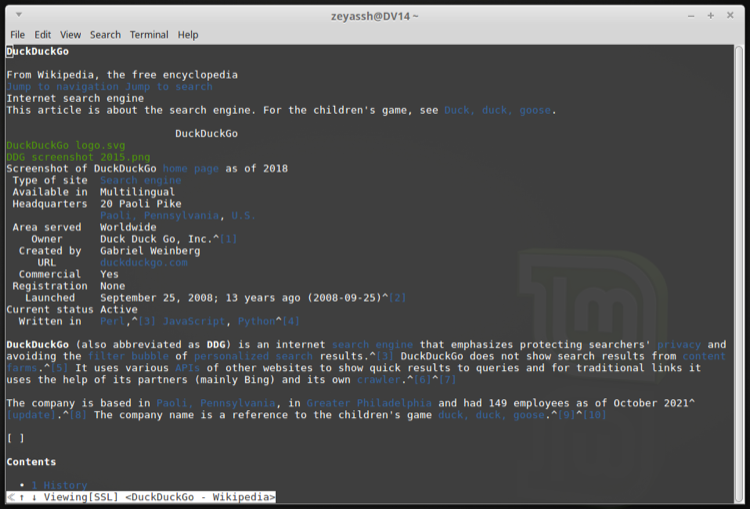This screenshot has height=509, width=750.
Task: Open 'DDG screenshot 2015.png' image link
Action: pyautogui.click(x=78, y=157)
